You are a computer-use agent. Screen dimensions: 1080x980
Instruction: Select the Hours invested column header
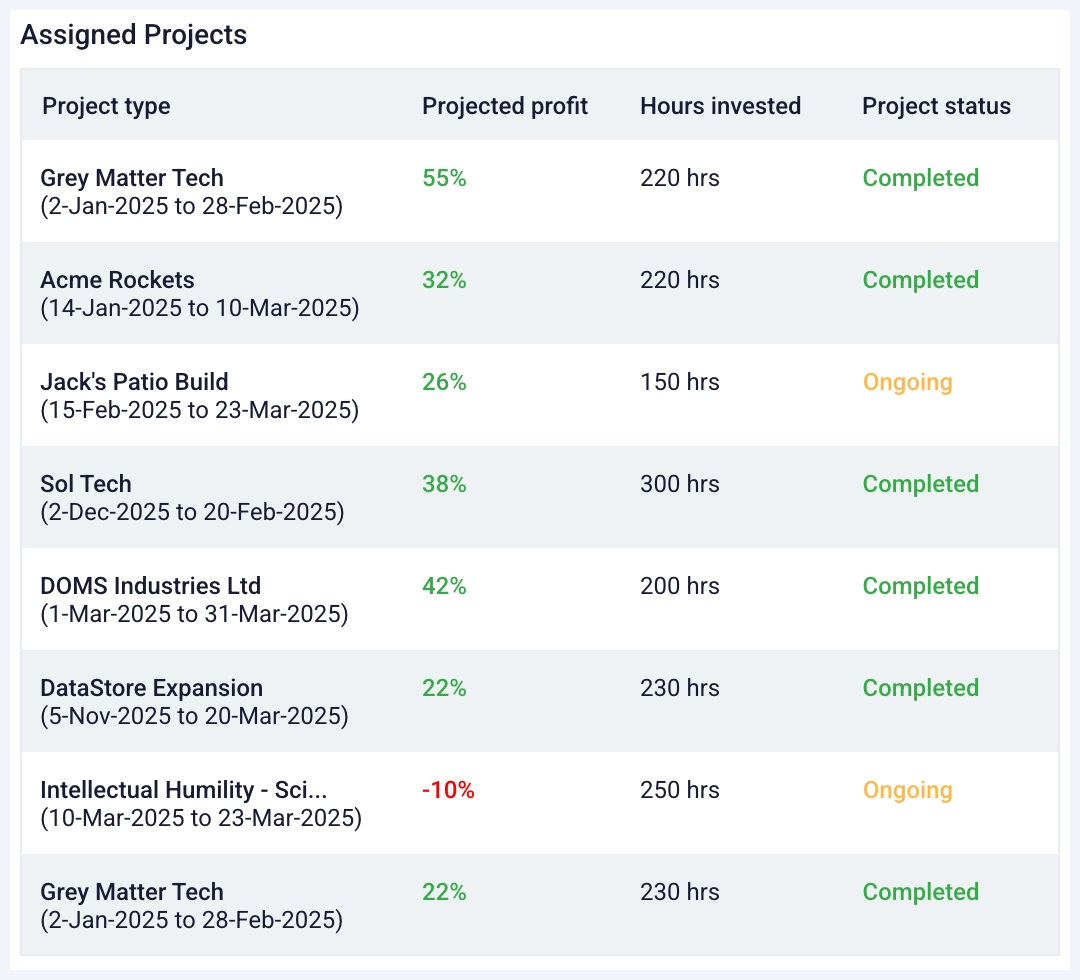[x=720, y=105]
